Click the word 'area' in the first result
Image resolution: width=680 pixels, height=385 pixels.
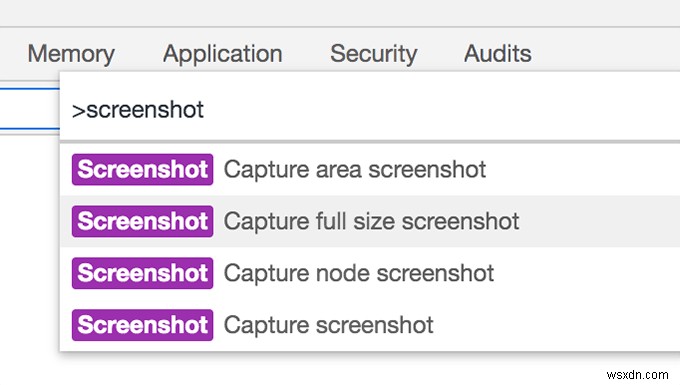338,170
